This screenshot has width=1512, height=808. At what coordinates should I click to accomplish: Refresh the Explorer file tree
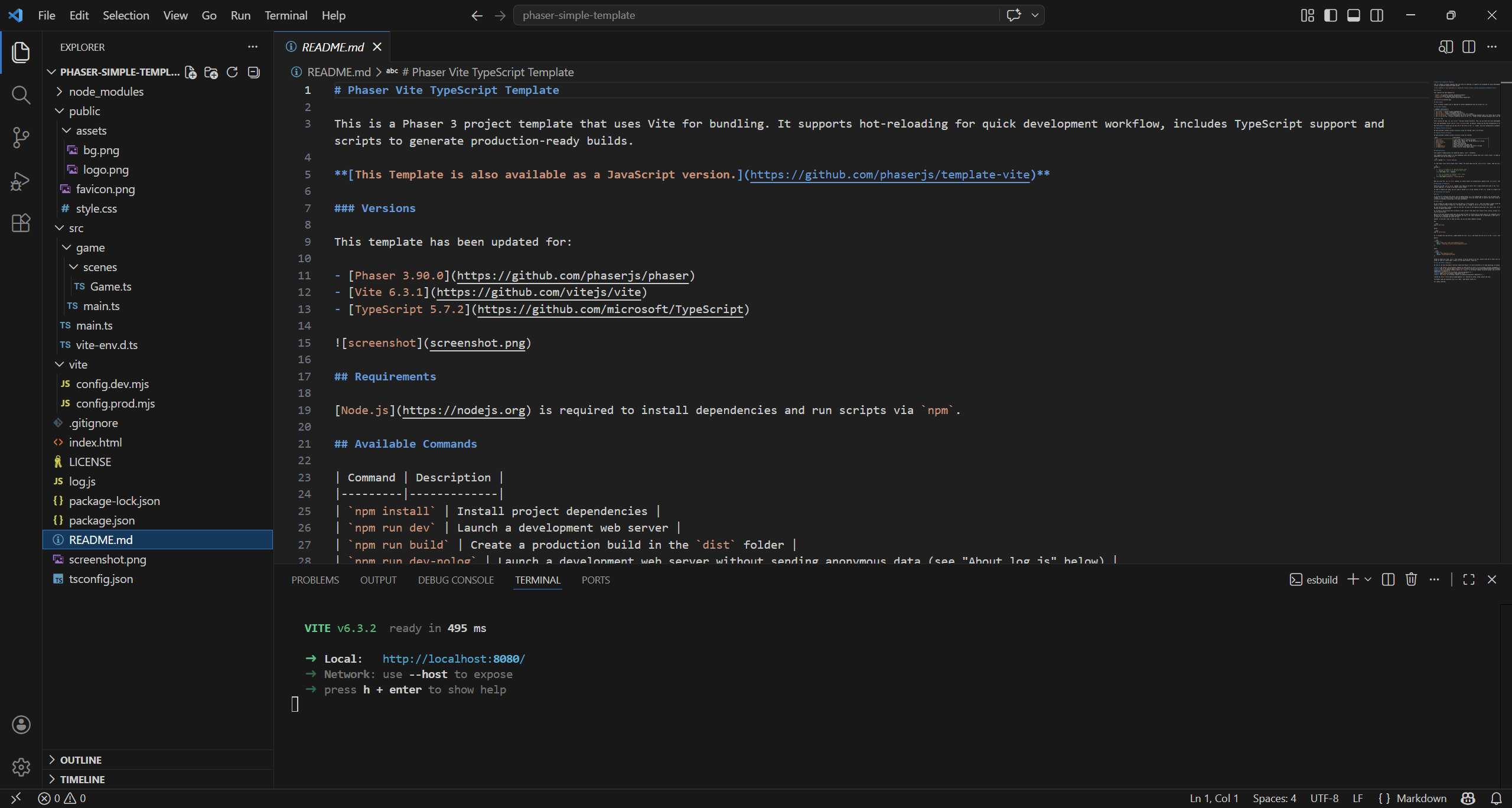pos(232,72)
